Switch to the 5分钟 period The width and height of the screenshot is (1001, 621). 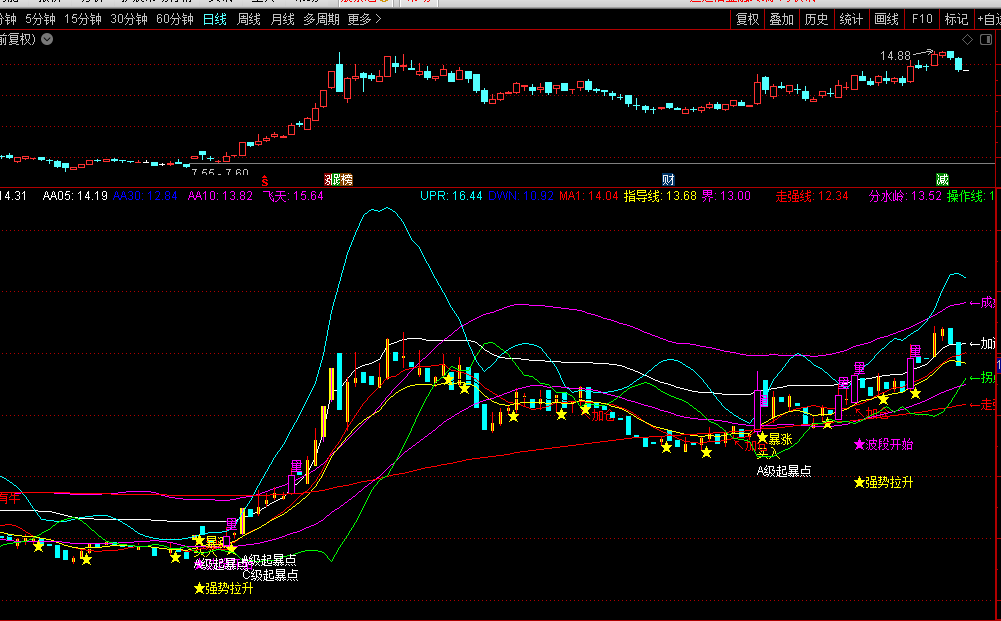(40, 19)
